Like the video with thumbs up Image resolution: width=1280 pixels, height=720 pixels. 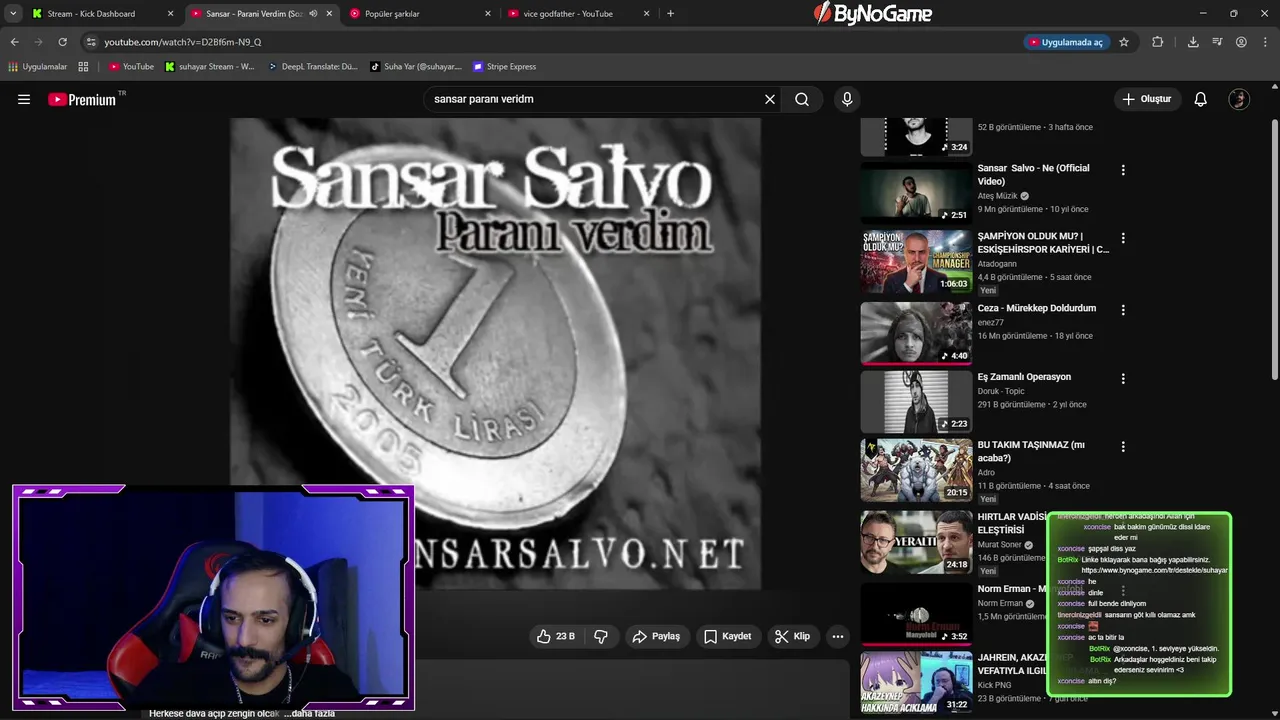pos(556,636)
